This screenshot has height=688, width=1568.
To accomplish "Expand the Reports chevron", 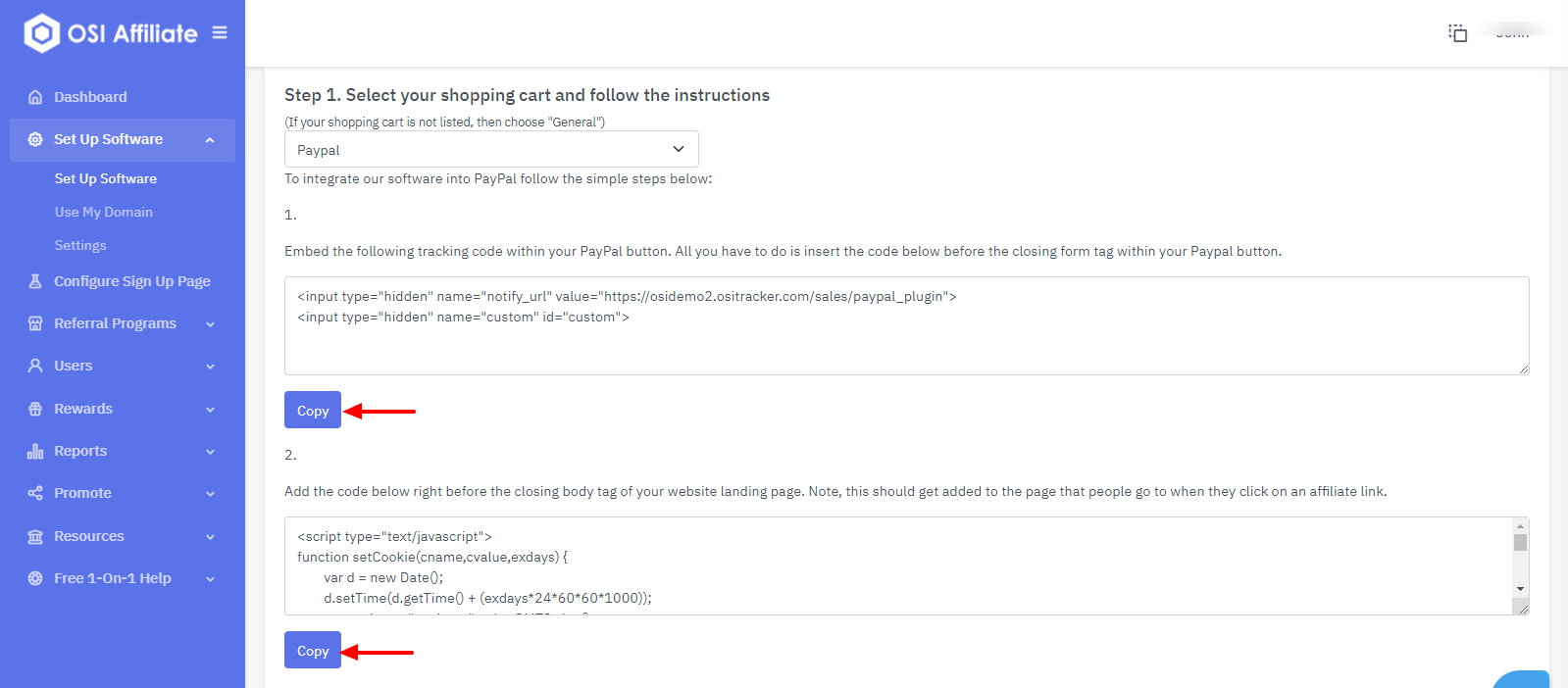I will click(210, 452).
